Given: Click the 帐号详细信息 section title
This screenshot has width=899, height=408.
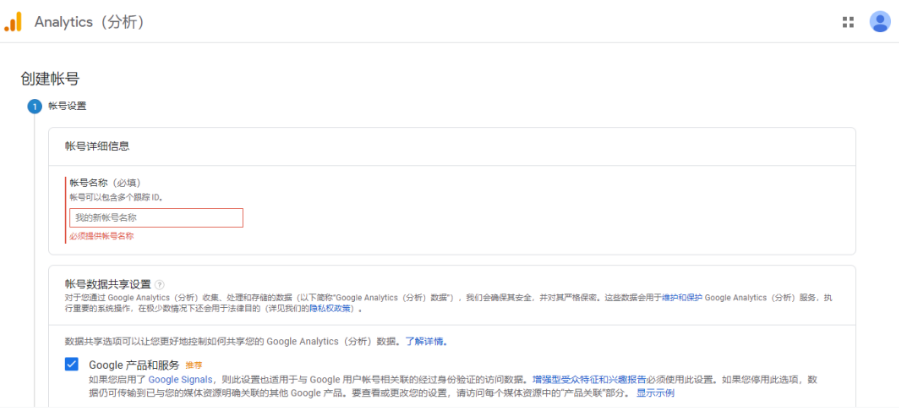Looking at the screenshot, I should pos(97,146).
